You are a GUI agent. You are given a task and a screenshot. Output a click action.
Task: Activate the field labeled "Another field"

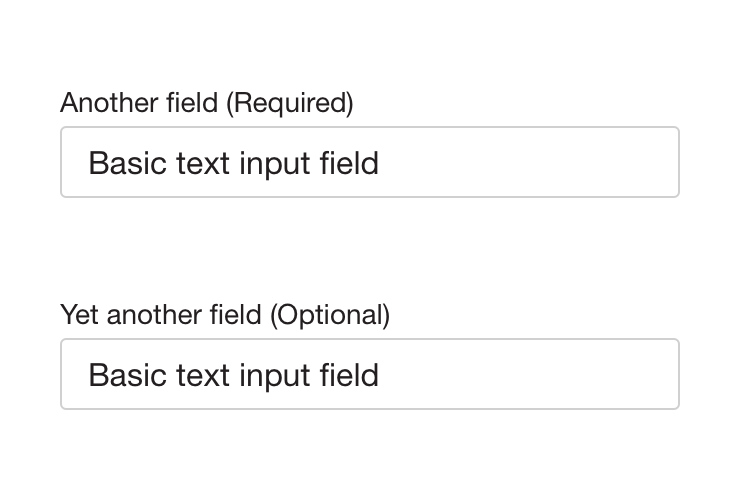pos(369,162)
